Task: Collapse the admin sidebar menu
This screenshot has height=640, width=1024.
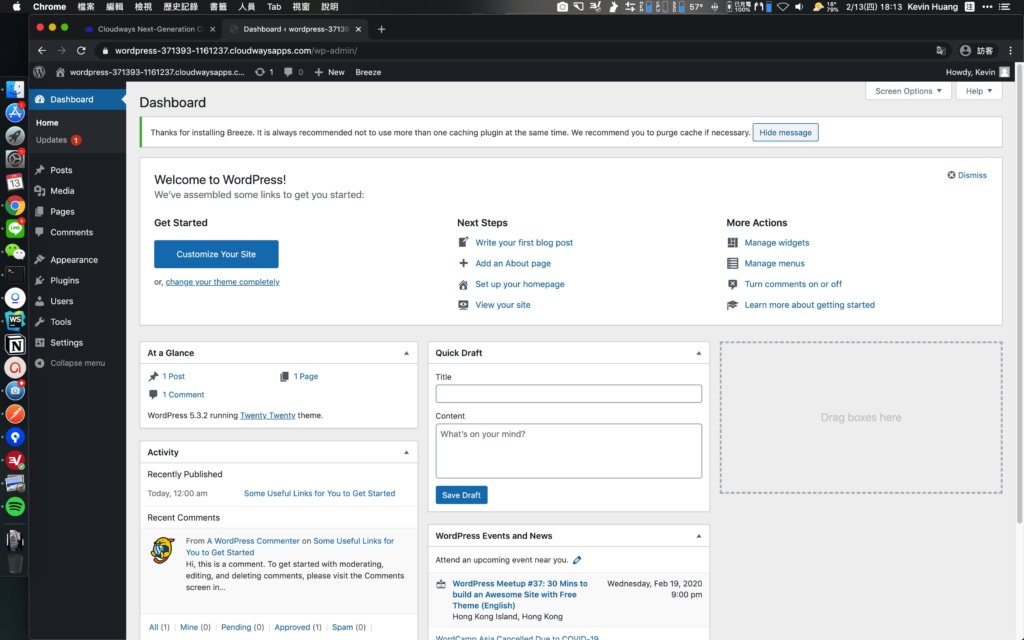Action: tap(70, 363)
